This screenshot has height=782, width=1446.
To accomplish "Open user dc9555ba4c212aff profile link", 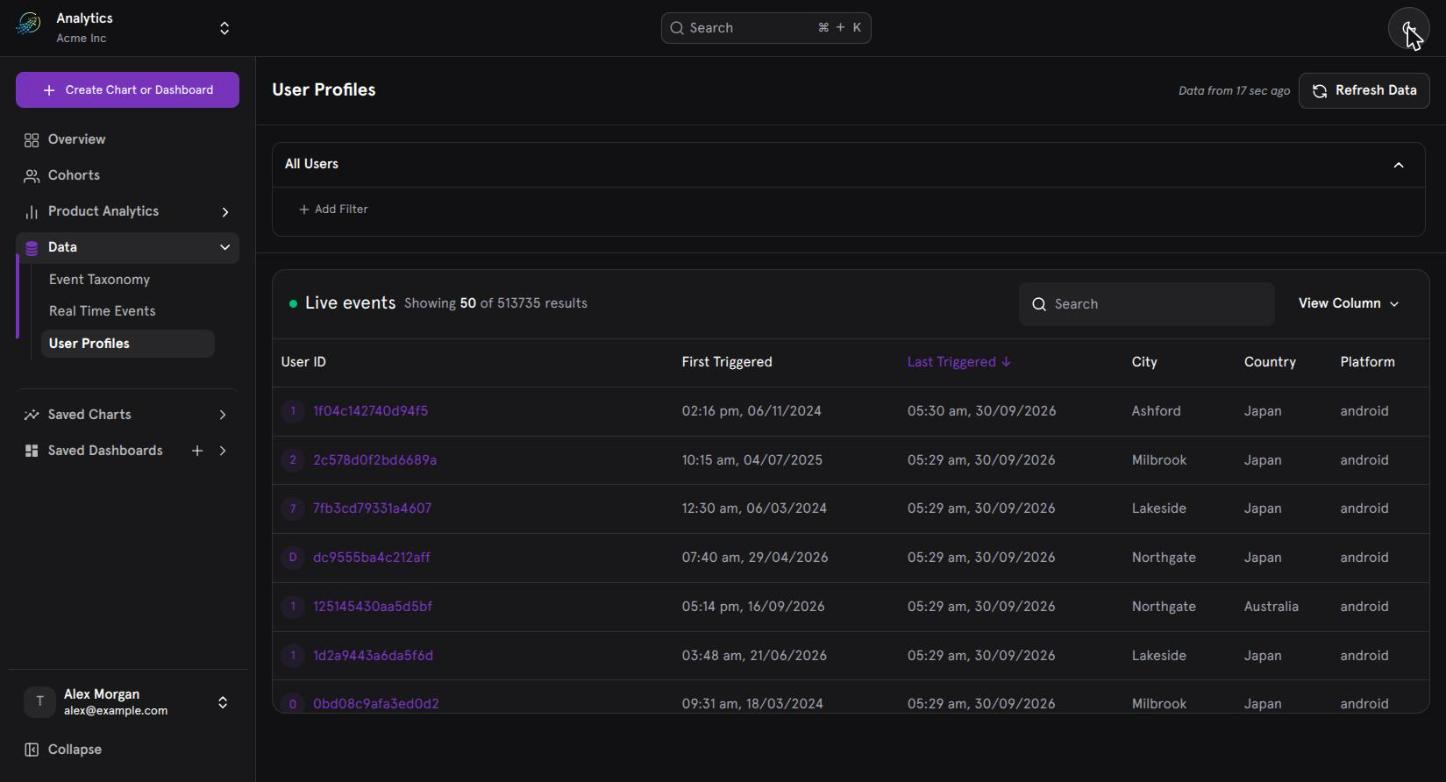I will pos(371,557).
